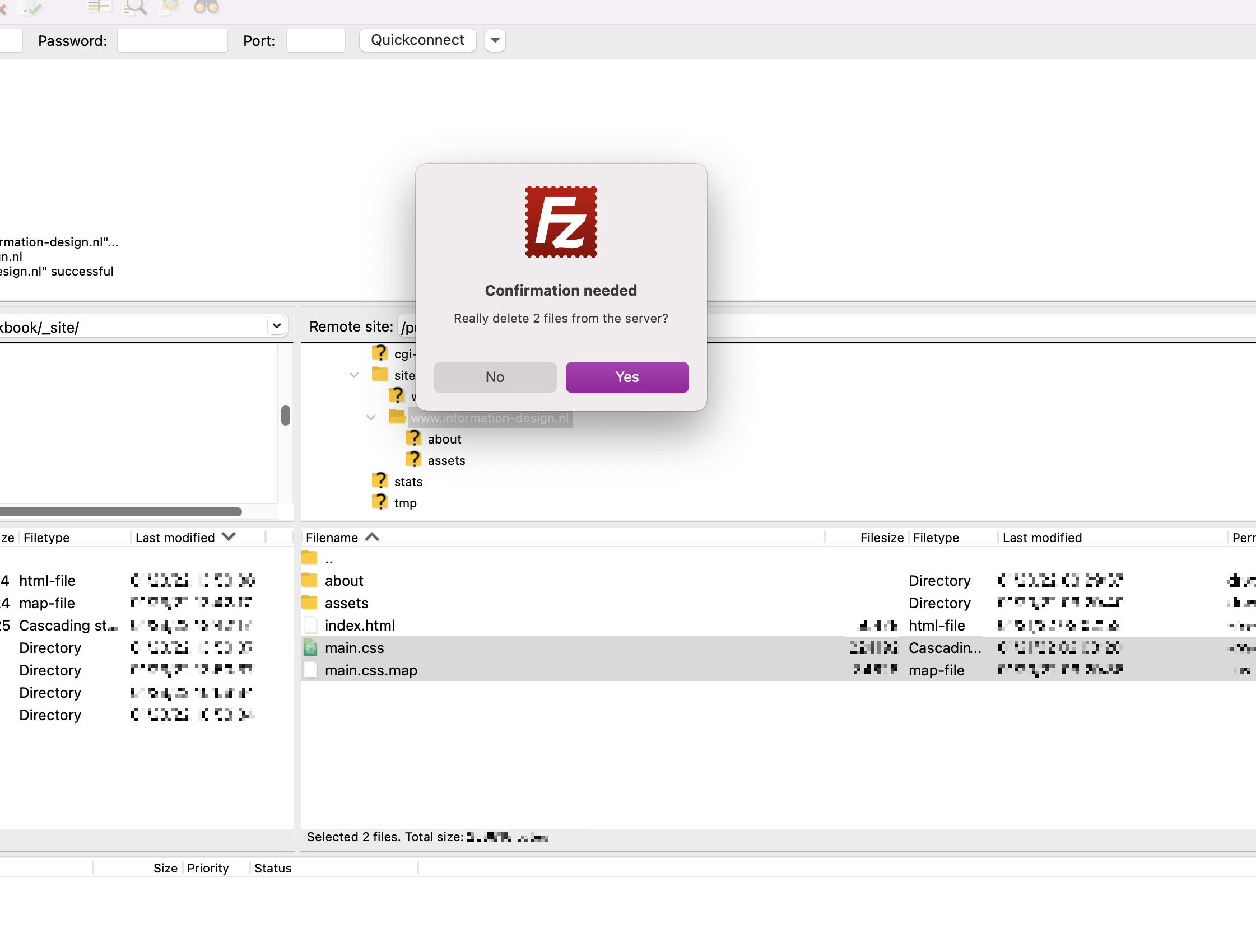This screenshot has height=952, width=1256.
Task: Sort local files by Last modified column
Action: point(176,537)
